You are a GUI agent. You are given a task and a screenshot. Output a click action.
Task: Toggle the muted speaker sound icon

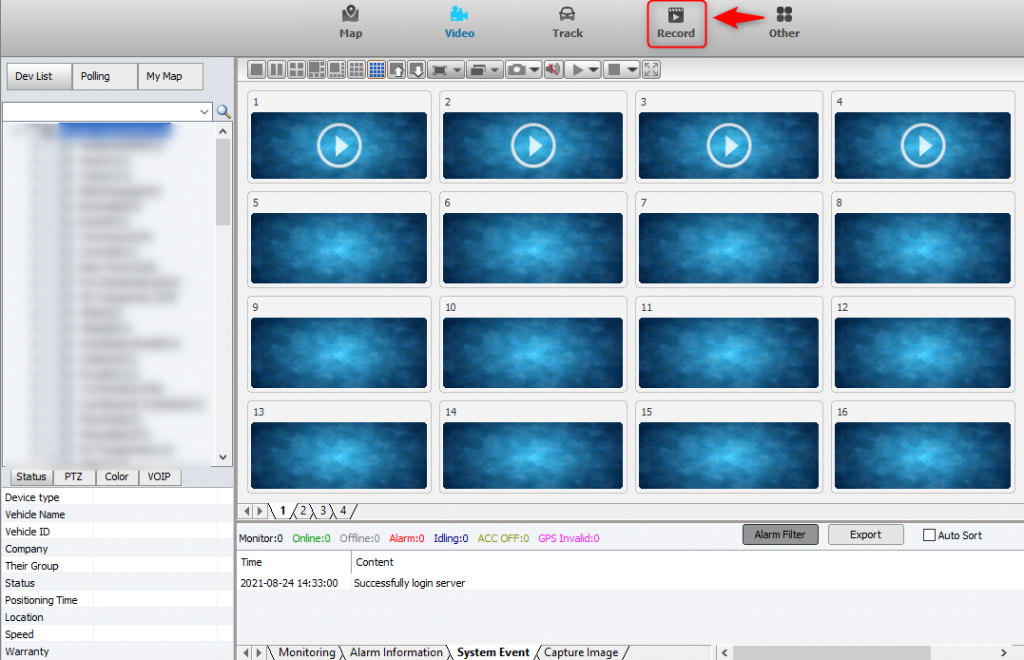tap(553, 70)
